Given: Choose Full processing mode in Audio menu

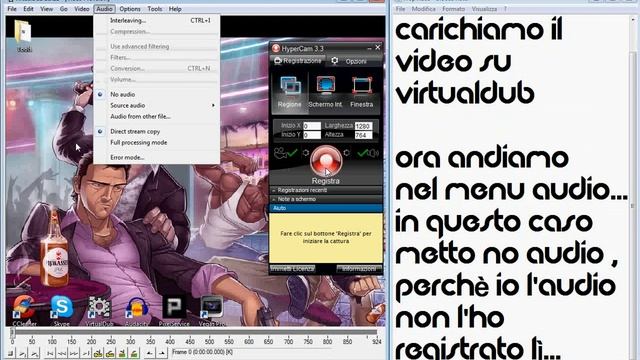Looking at the screenshot, I should pos(138,142).
